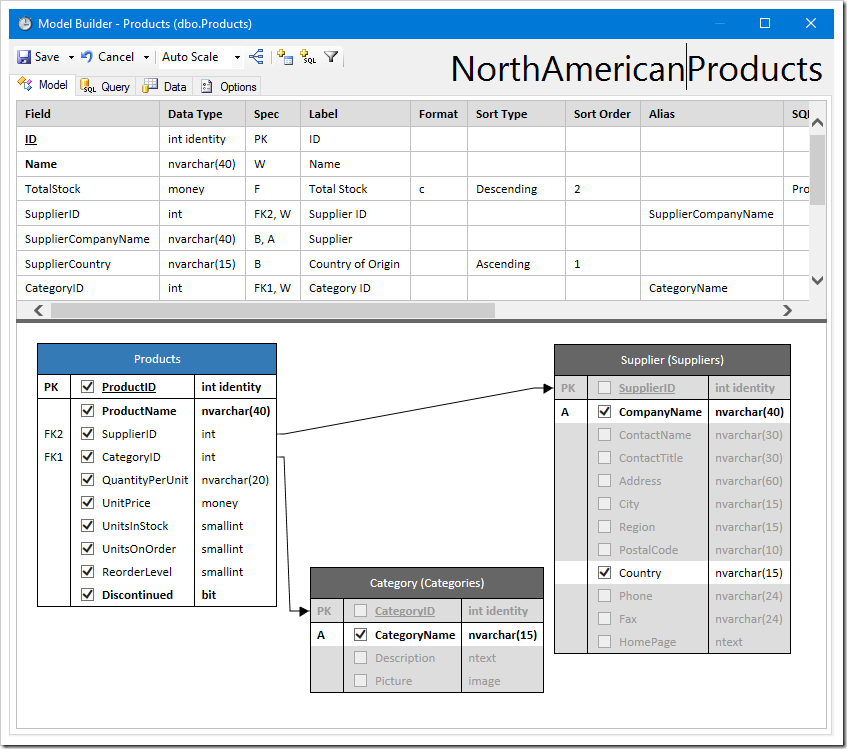Click the Field column header
Viewport: 847px width, 749px height.
coord(88,114)
